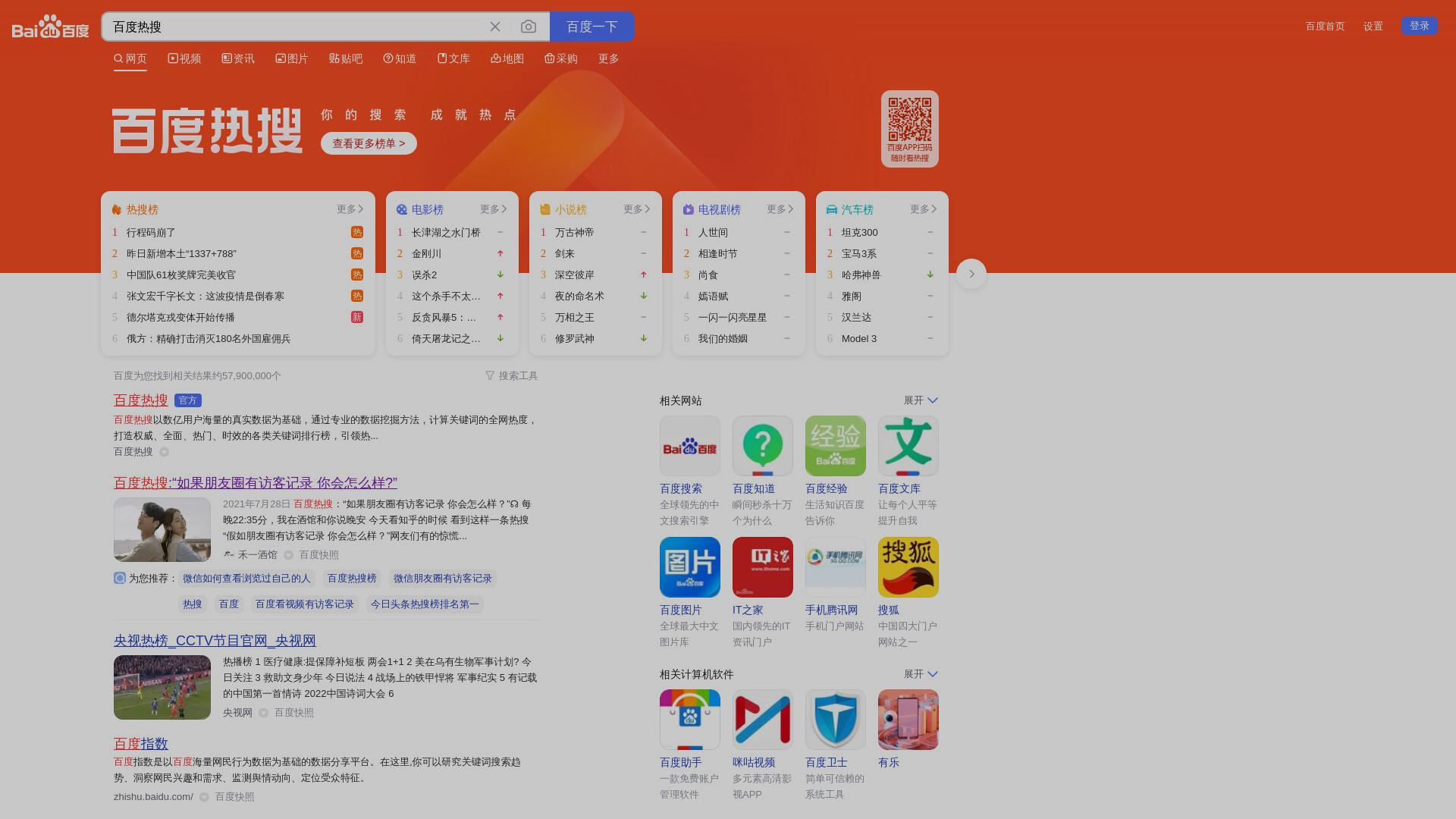Open image search via camera icon
The image size is (1456, 819).
(529, 27)
